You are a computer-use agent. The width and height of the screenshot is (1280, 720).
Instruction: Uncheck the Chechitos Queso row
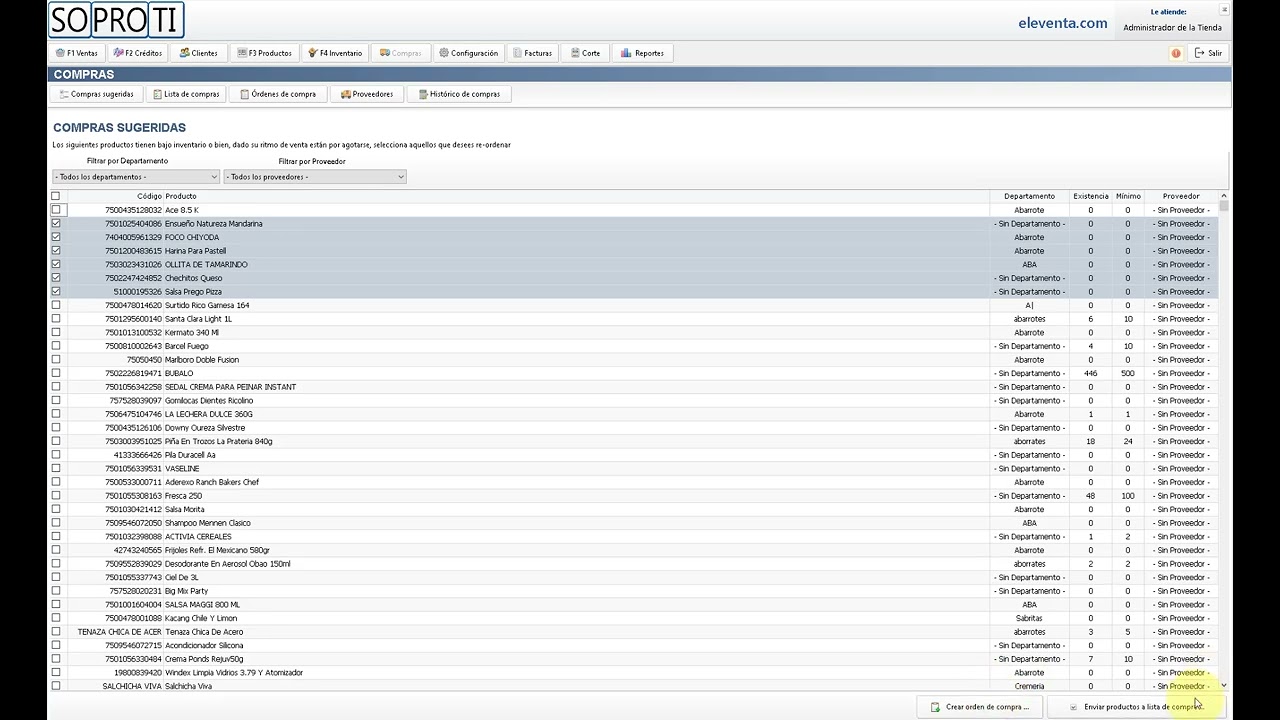click(56, 278)
